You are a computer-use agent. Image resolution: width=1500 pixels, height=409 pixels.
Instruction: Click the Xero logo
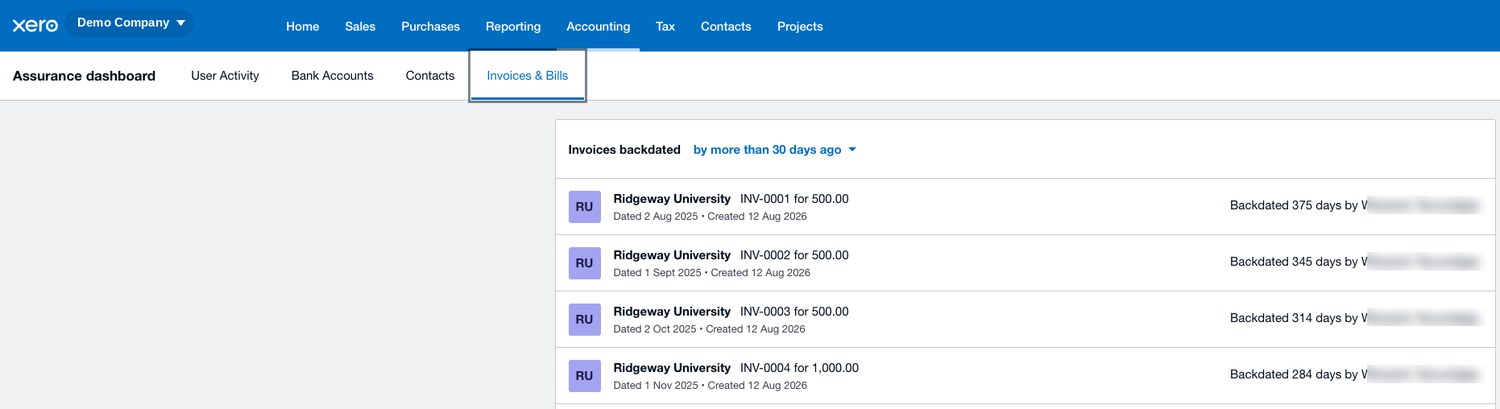pos(35,25)
